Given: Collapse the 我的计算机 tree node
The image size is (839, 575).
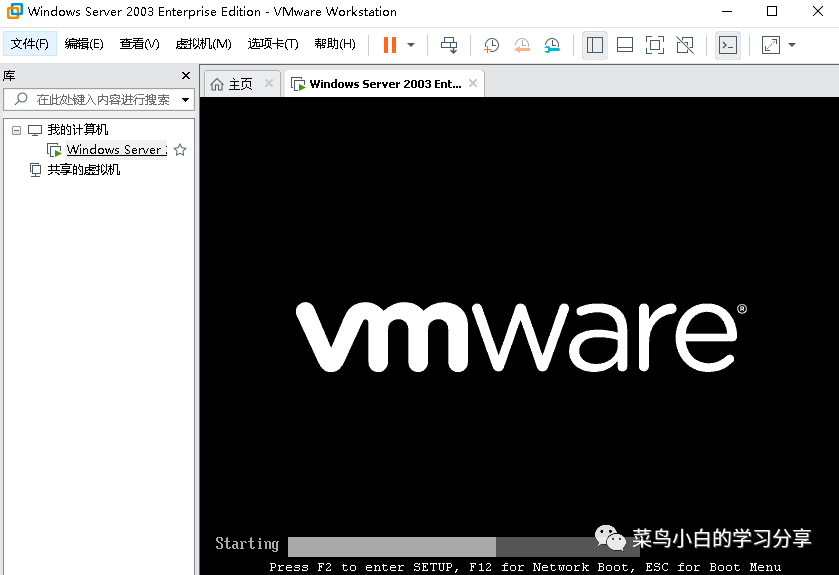Looking at the screenshot, I should tap(17, 130).
